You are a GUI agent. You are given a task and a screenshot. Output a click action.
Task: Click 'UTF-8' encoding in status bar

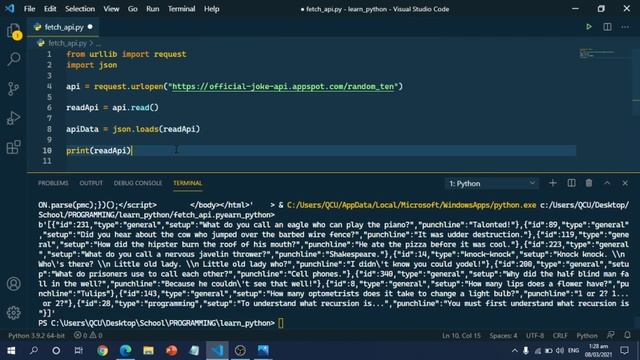[x=535, y=336]
